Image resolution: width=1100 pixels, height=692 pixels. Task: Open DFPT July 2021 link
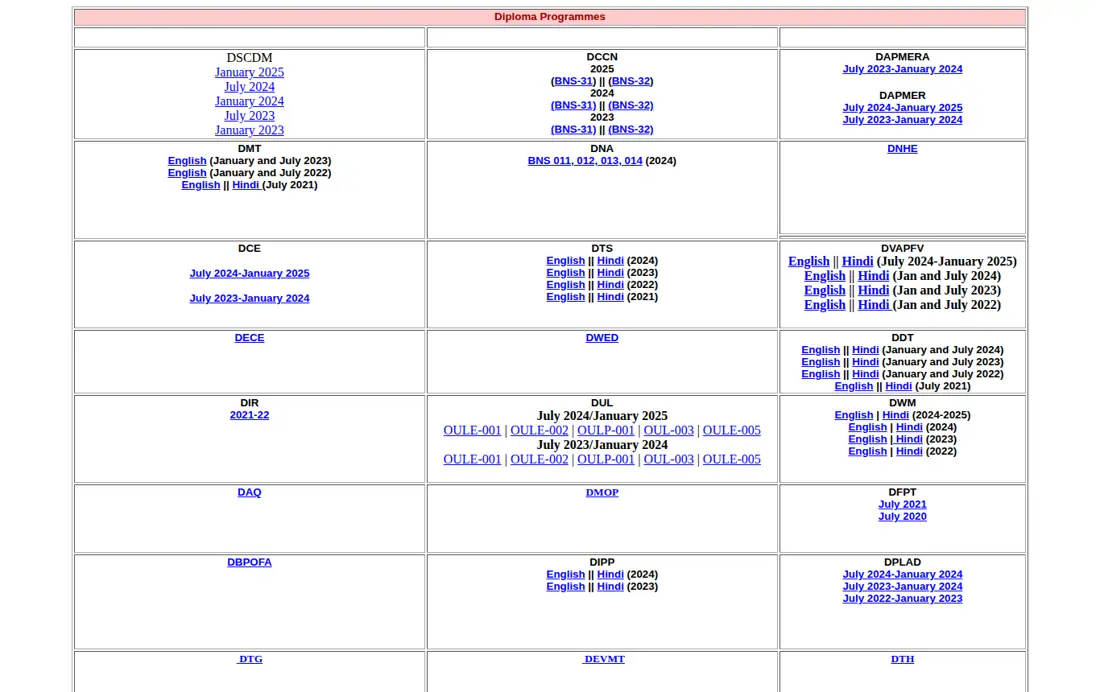coord(902,504)
